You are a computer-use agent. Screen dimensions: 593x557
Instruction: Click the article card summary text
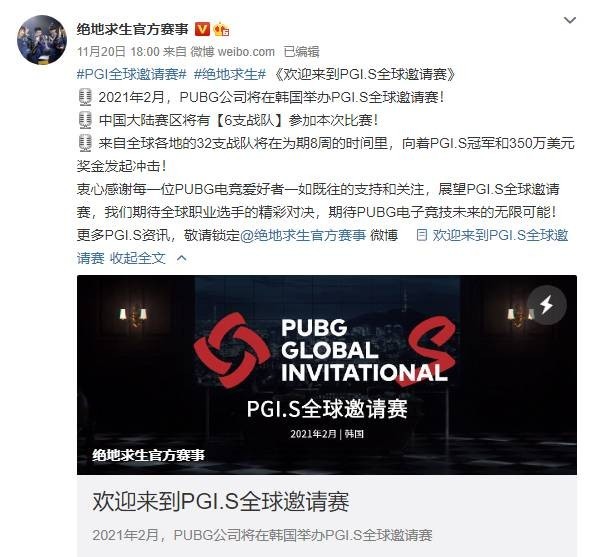(262, 535)
